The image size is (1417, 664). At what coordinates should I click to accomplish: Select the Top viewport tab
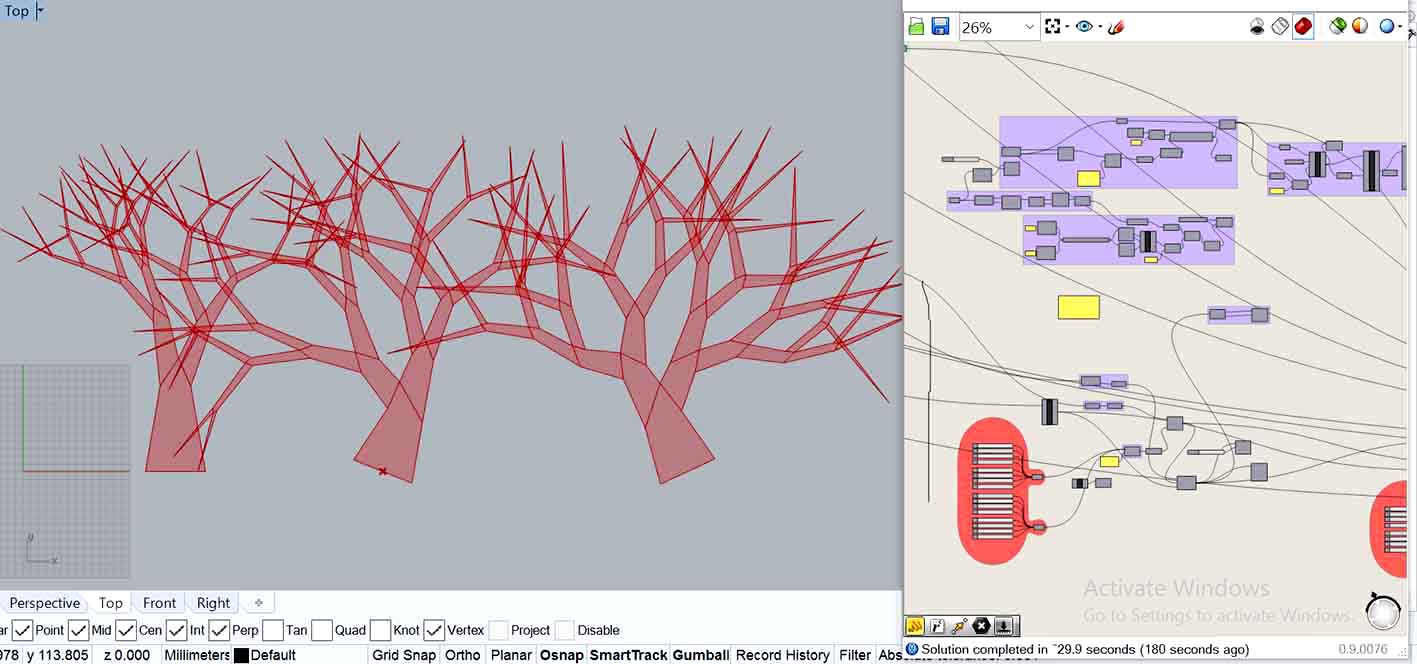point(110,603)
